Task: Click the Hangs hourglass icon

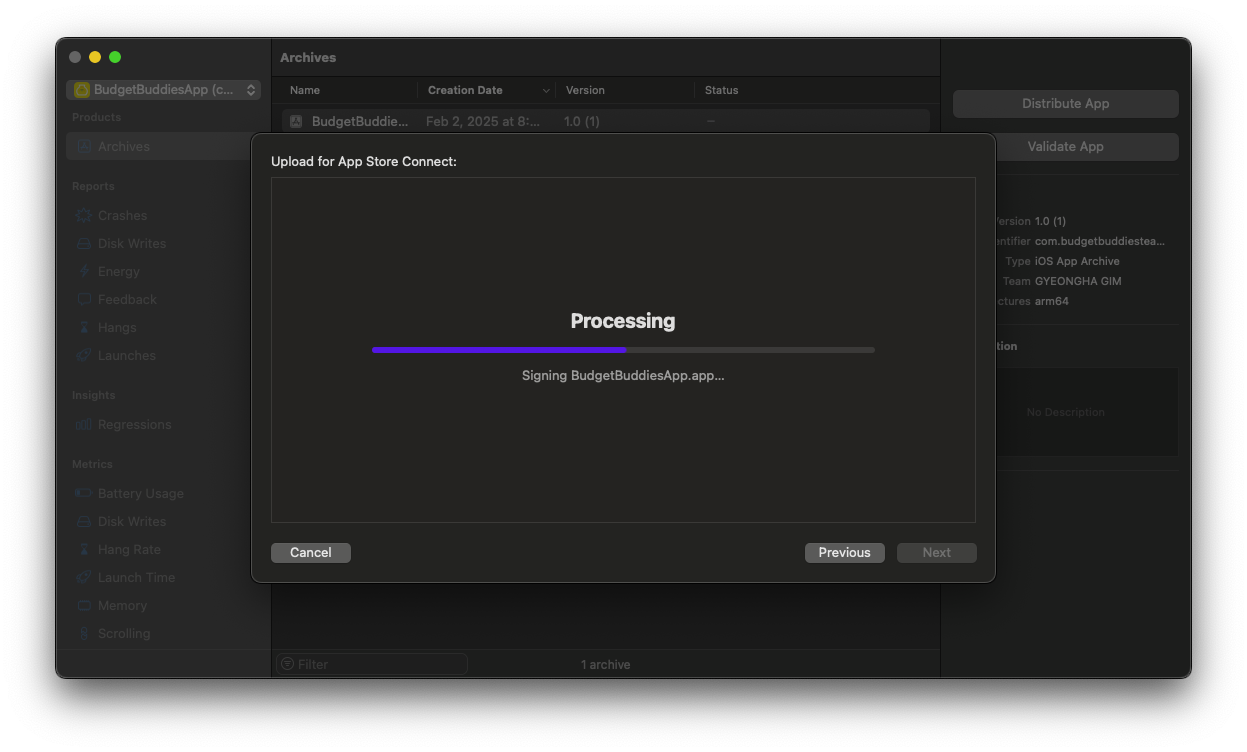Action: click(x=84, y=327)
